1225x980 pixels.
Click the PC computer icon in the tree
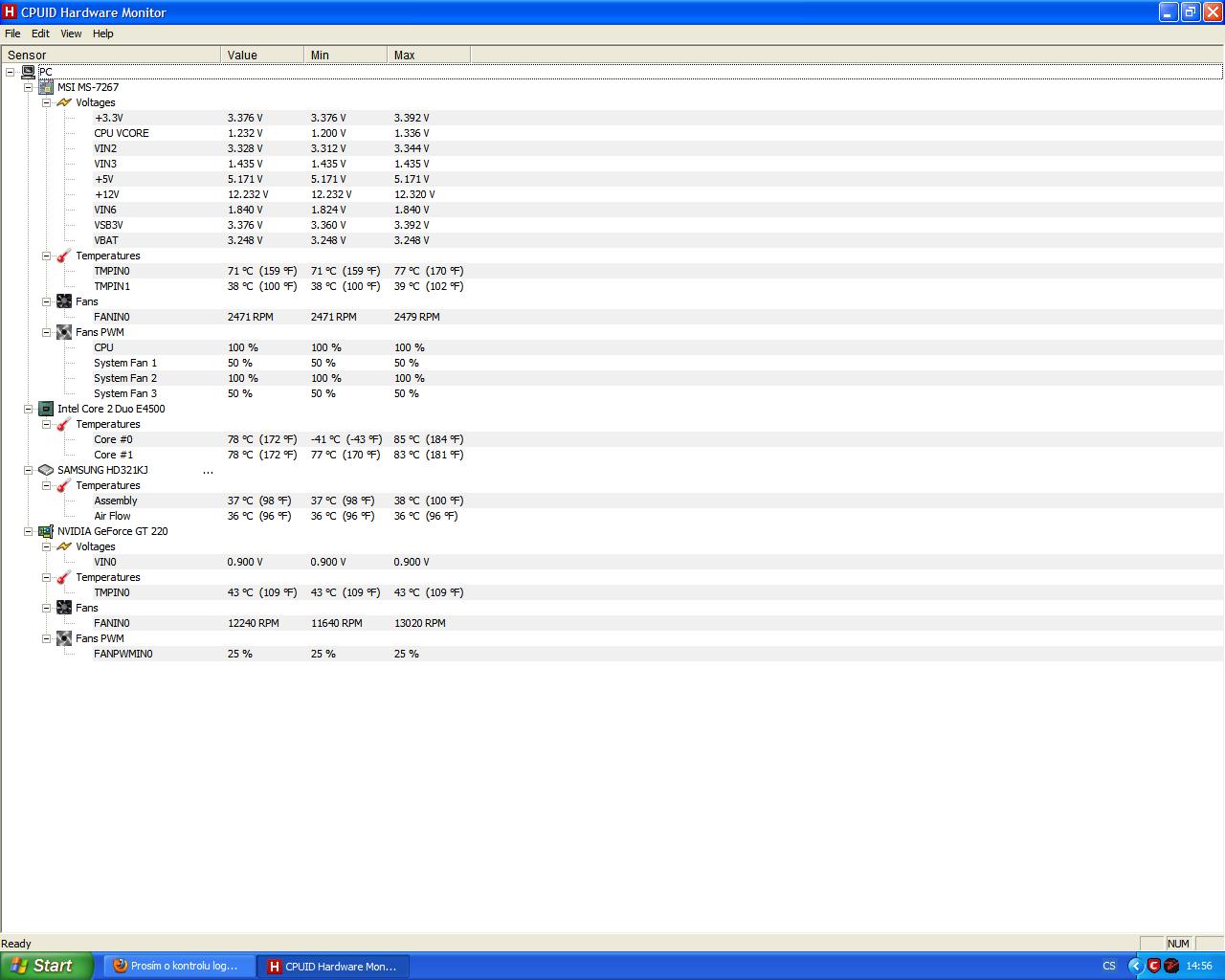[x=28, y=72]
